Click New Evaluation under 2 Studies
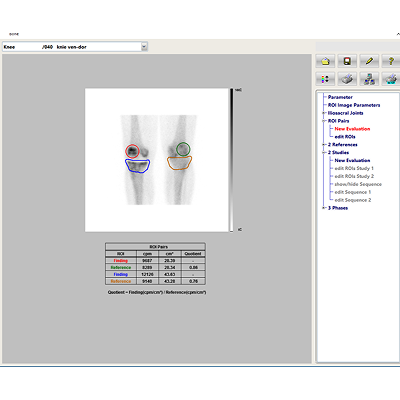 pyautogui.click(x=352, y=160)
